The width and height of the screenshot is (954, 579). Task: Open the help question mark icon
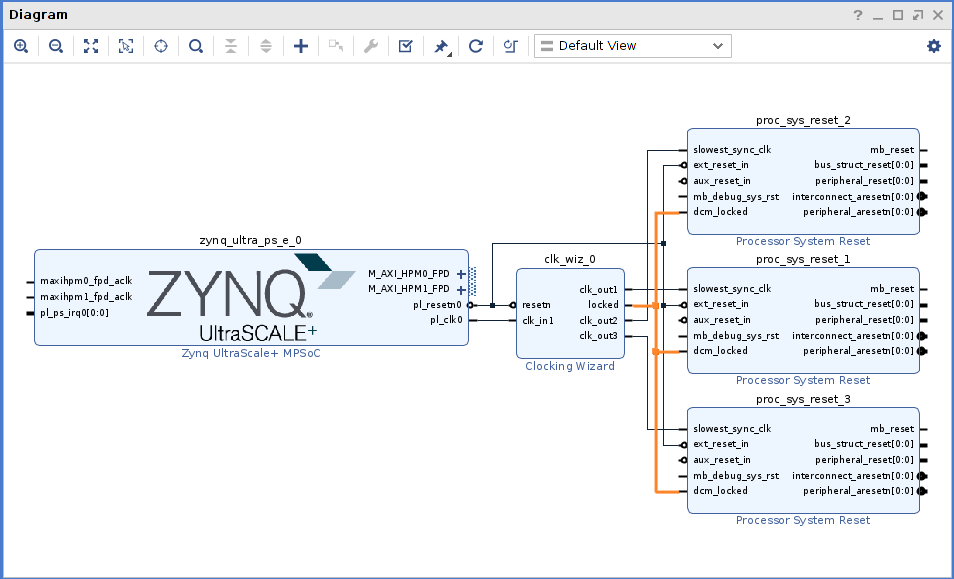(x=858, y=15)
